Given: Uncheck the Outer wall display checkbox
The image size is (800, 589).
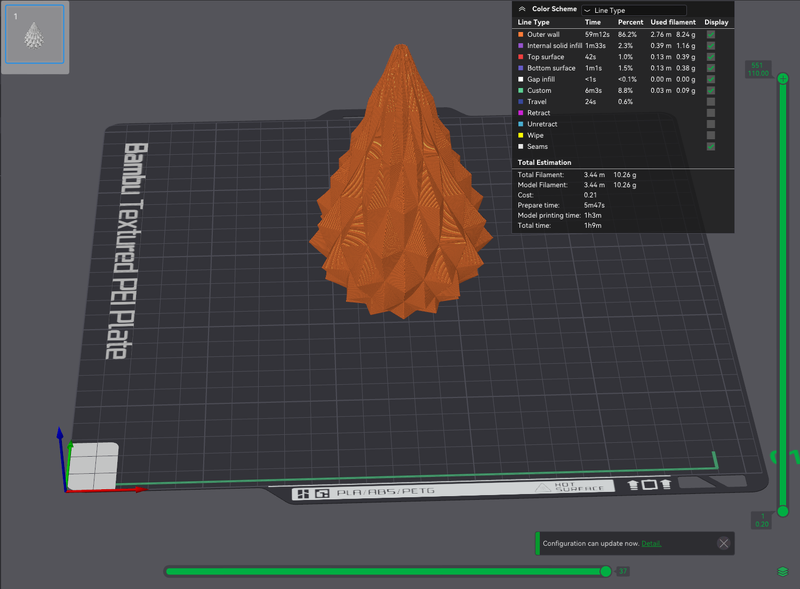Looking at the screenshot, I should pos(711,34).
